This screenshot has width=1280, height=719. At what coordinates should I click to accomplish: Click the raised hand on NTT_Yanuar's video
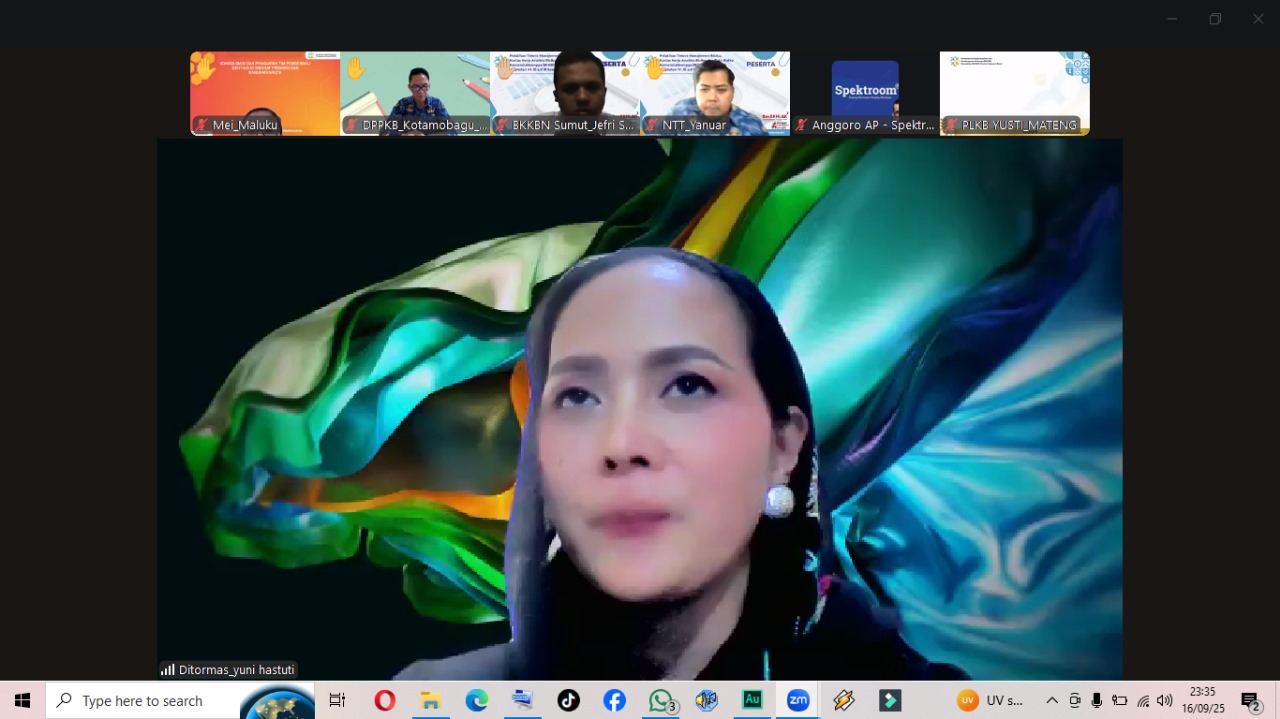[x=655, y=68]
